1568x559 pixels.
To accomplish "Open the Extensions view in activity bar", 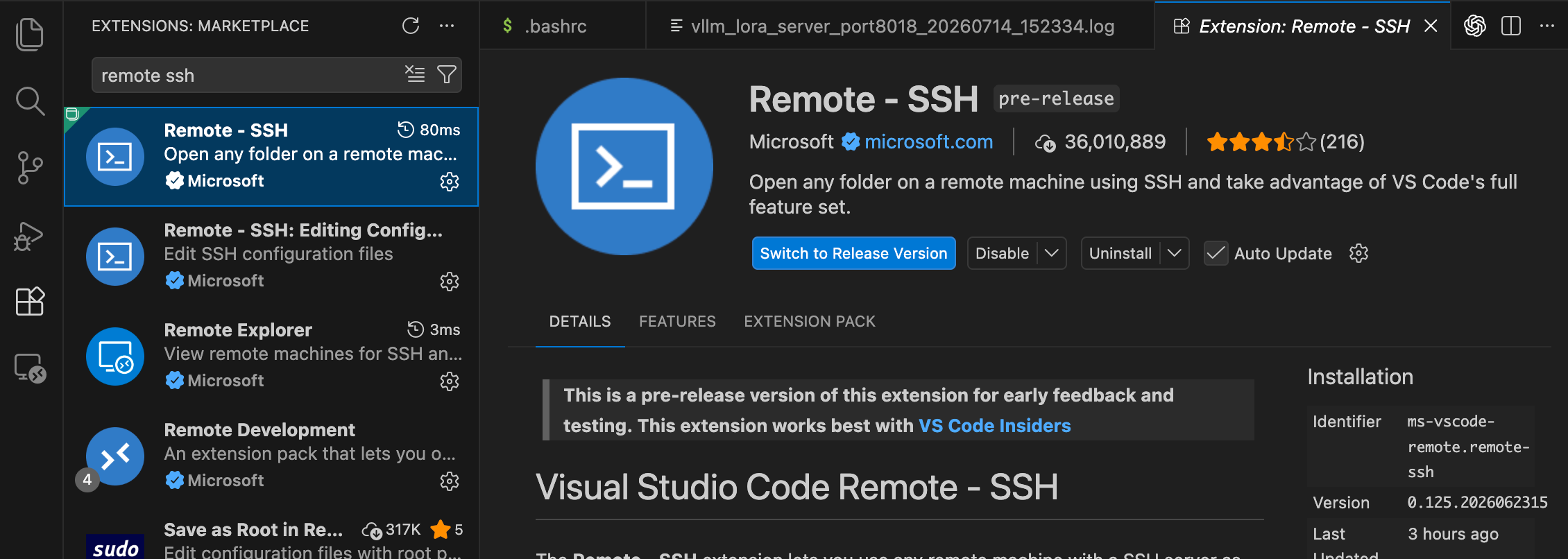I will [x=30, y=302].
